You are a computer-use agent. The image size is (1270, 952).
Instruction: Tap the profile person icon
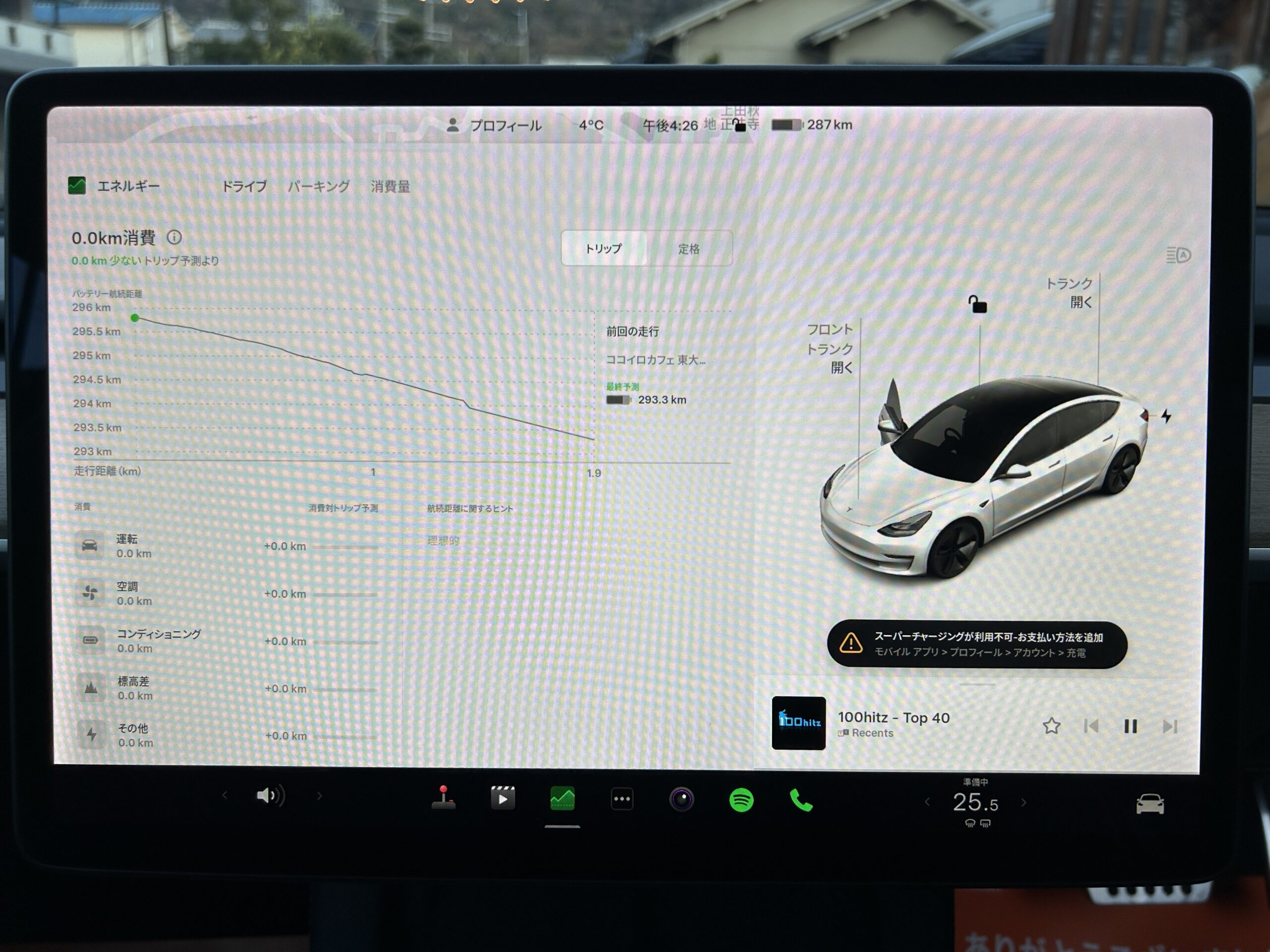[453, 124]
